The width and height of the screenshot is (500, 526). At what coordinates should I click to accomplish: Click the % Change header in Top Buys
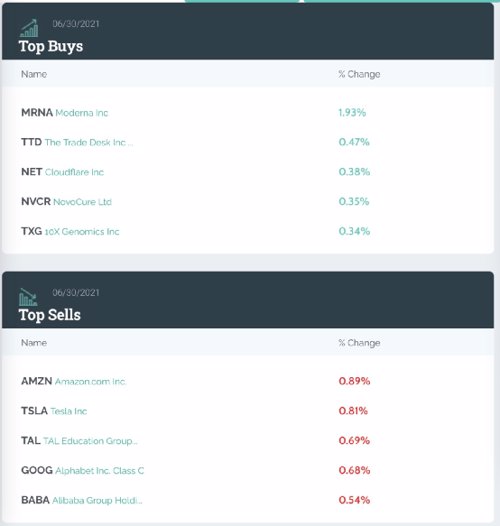[359, 74]
